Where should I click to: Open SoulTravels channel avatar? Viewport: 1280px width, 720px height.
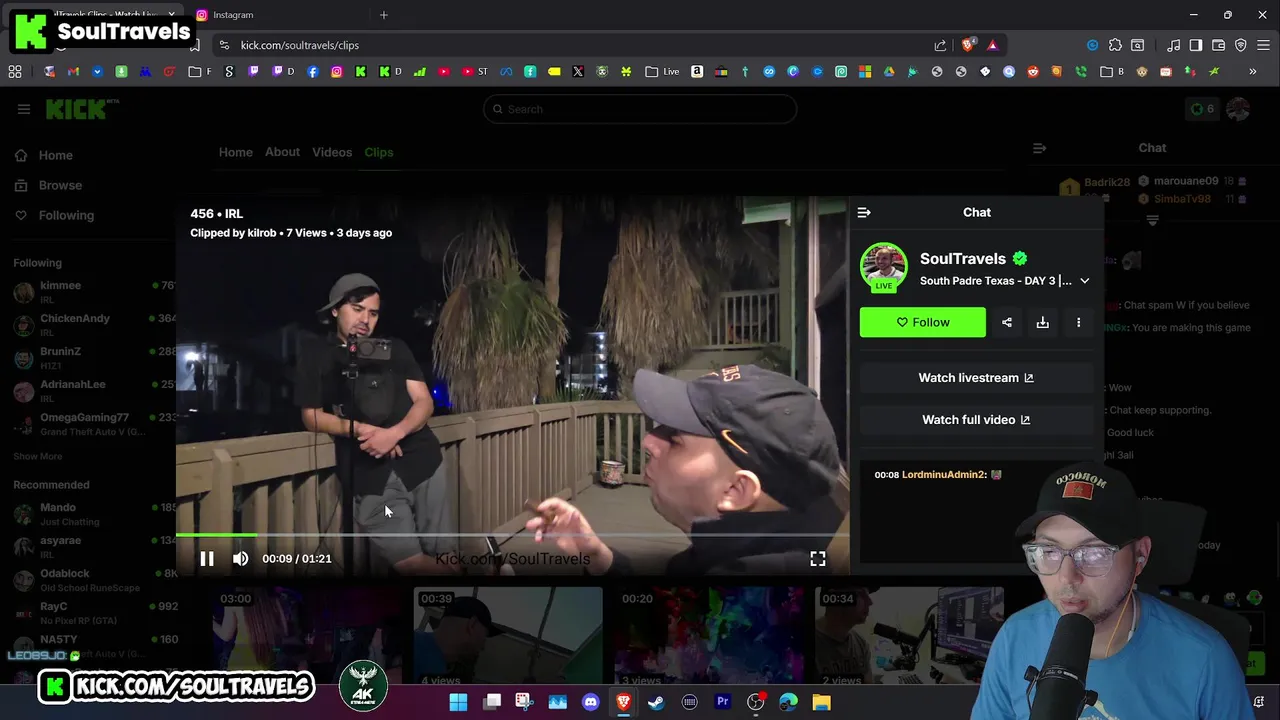[883, 266]
